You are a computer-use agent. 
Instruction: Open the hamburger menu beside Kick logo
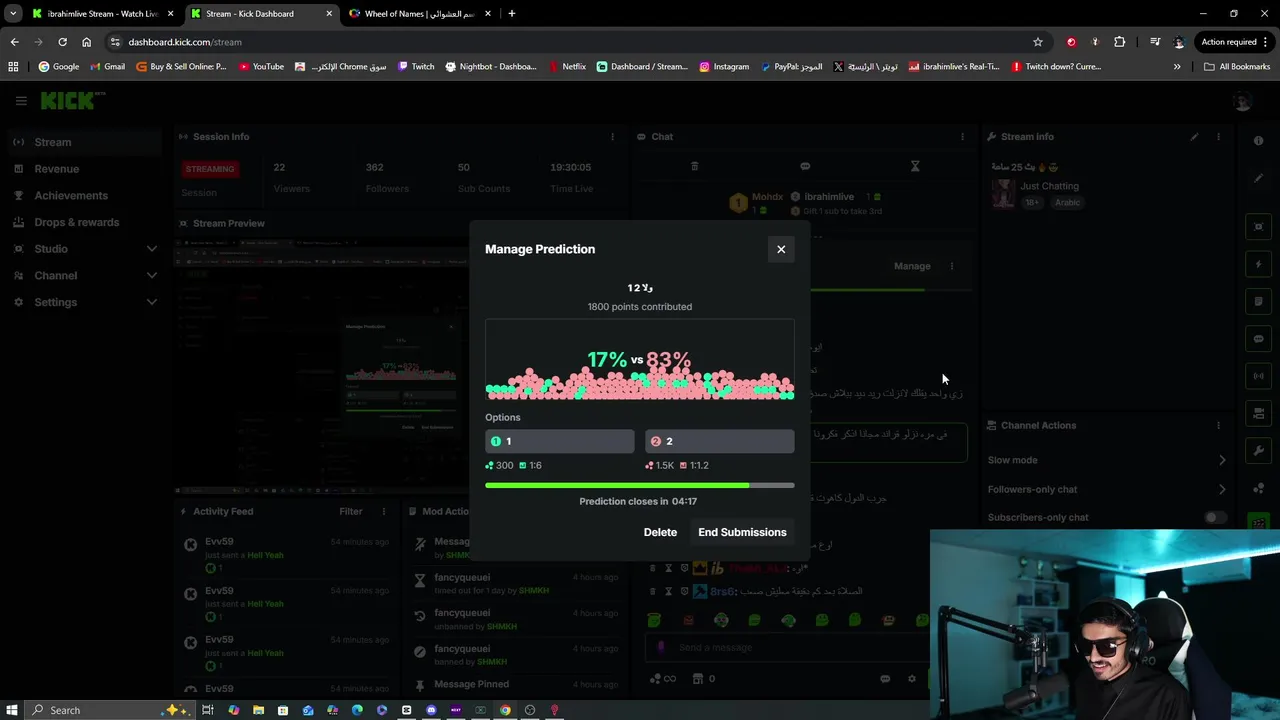(21, 101)
